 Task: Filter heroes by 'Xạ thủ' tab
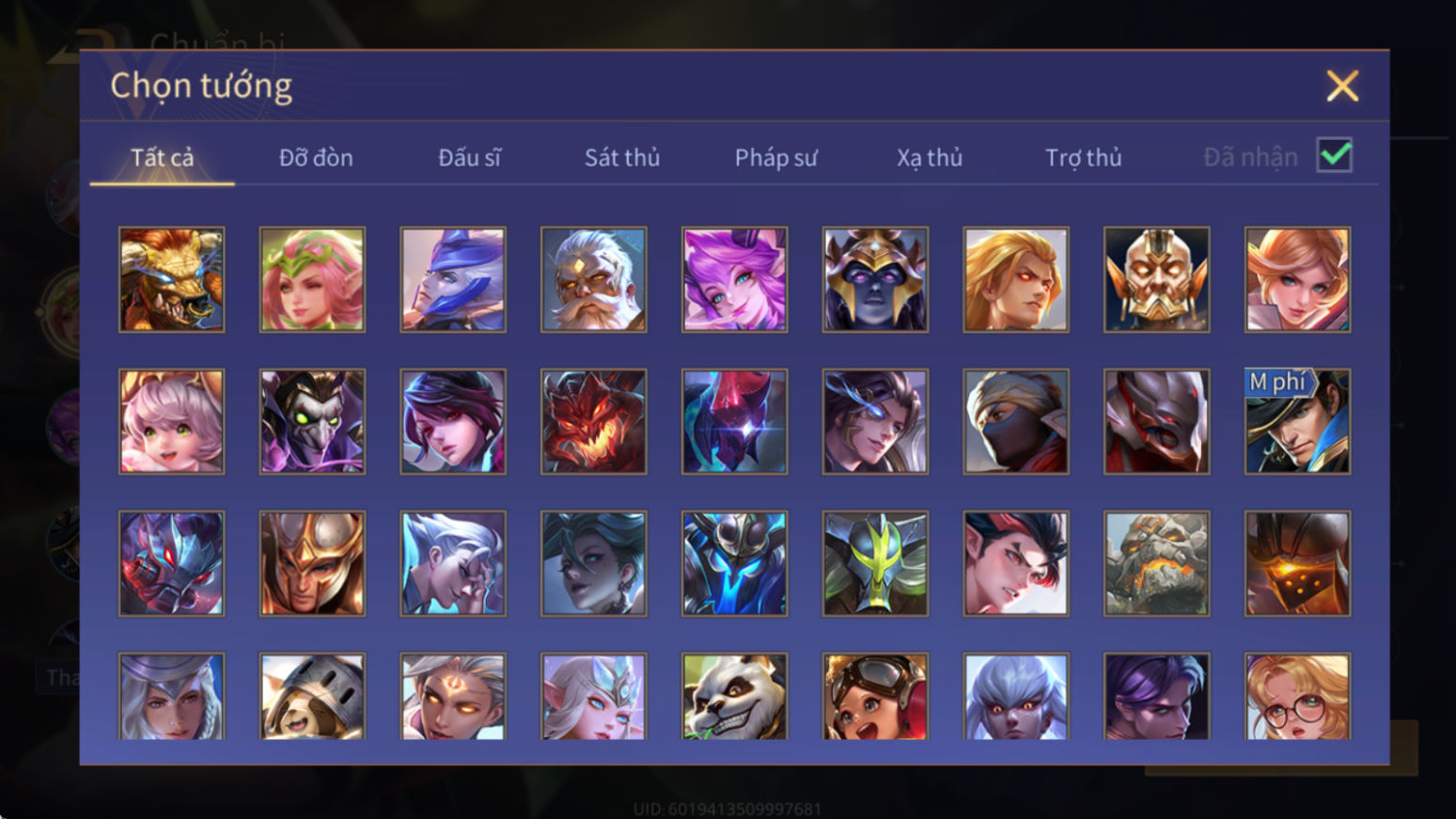tap(930, 157)
